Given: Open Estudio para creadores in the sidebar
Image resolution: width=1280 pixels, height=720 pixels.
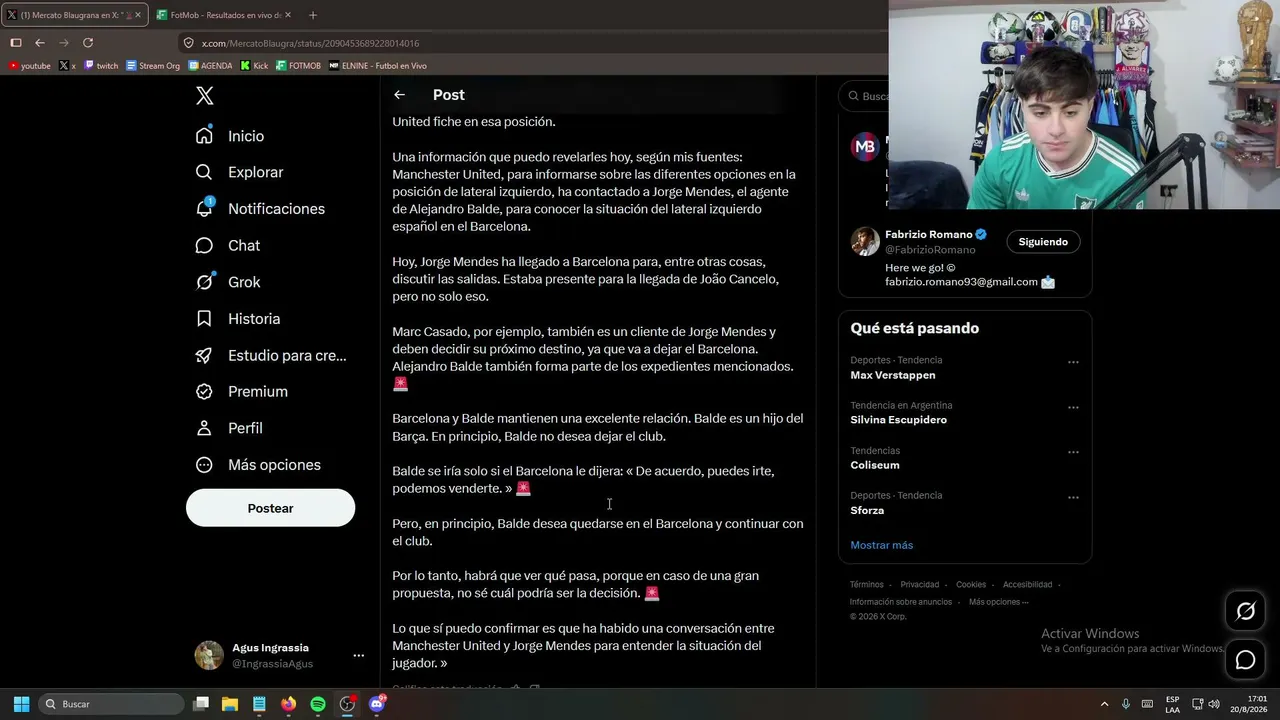Looking at the screenshot, I should (271, 355).
